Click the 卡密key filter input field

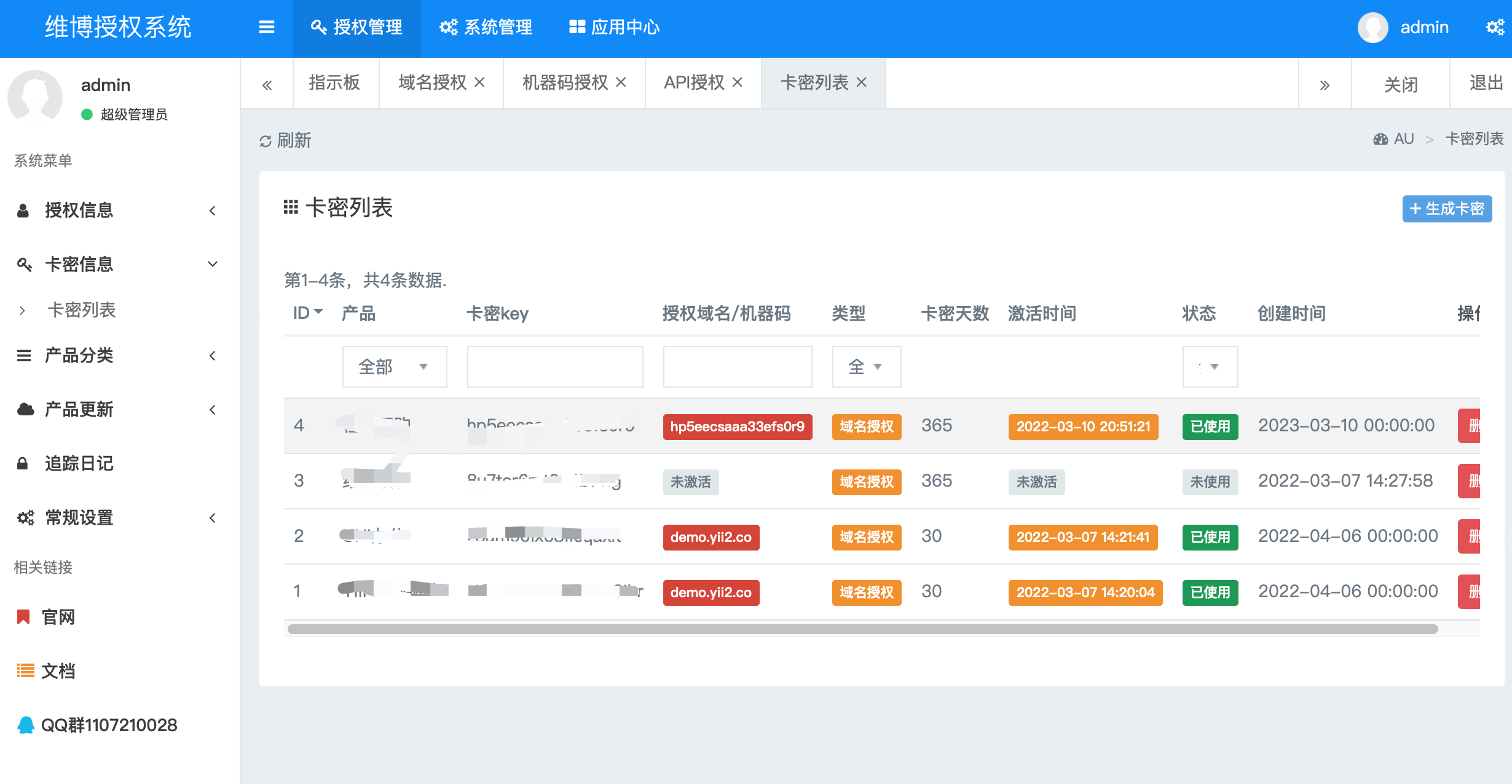coord(554,367)
